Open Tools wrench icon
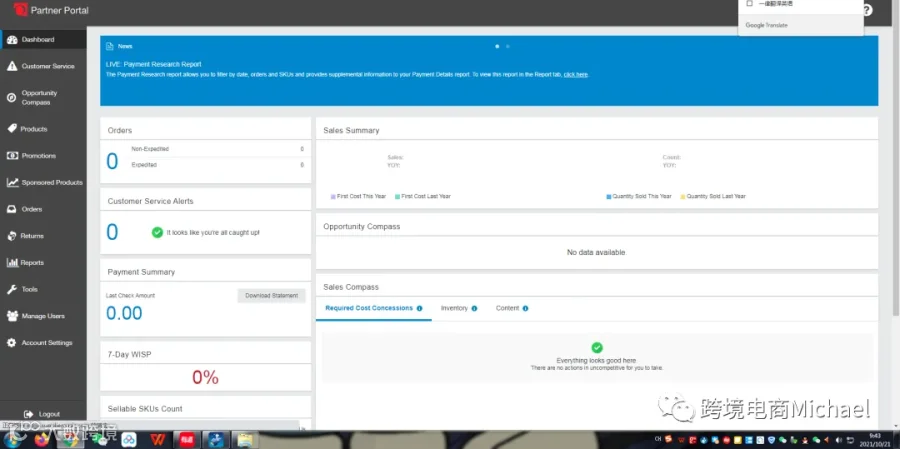Viewport: 900px width, 449px height. [x=11, y=289]
